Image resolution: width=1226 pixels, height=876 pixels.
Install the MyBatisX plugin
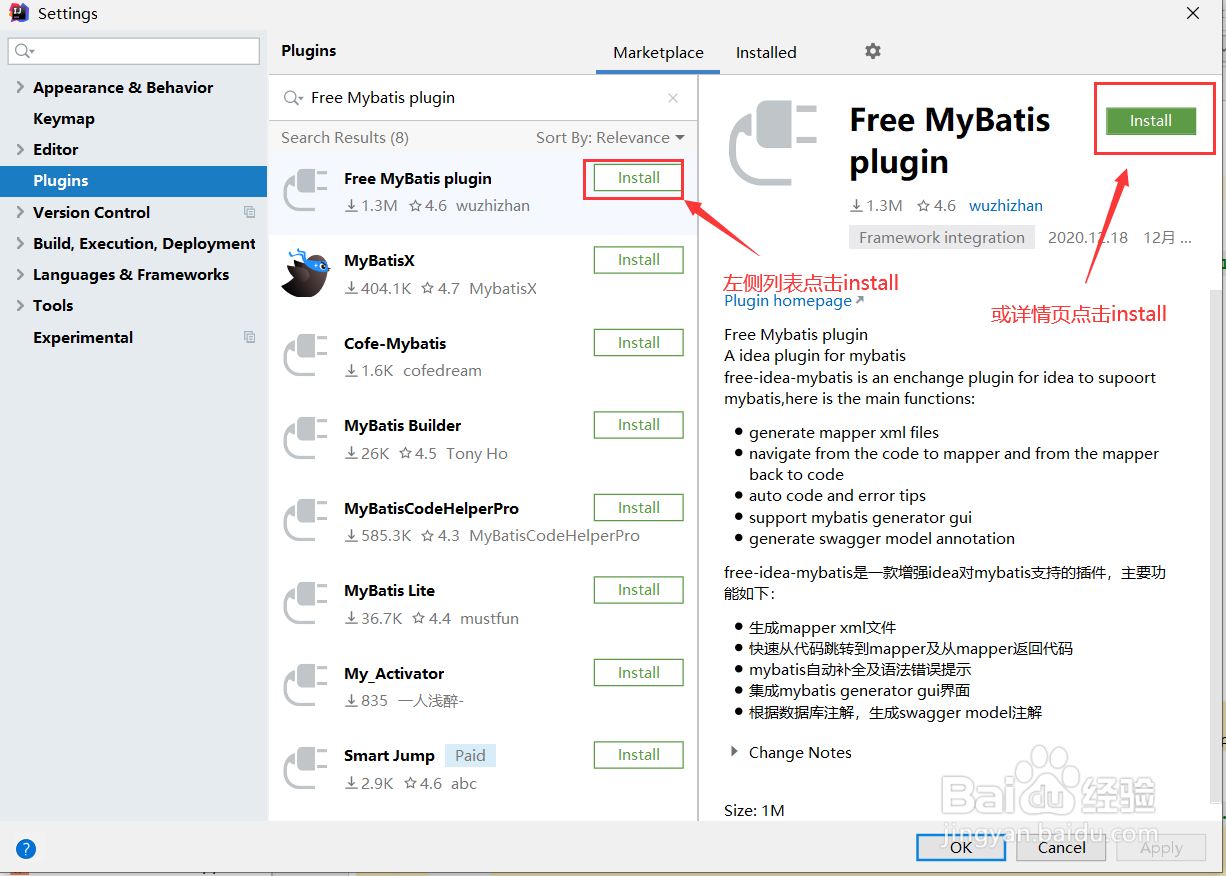638,260
